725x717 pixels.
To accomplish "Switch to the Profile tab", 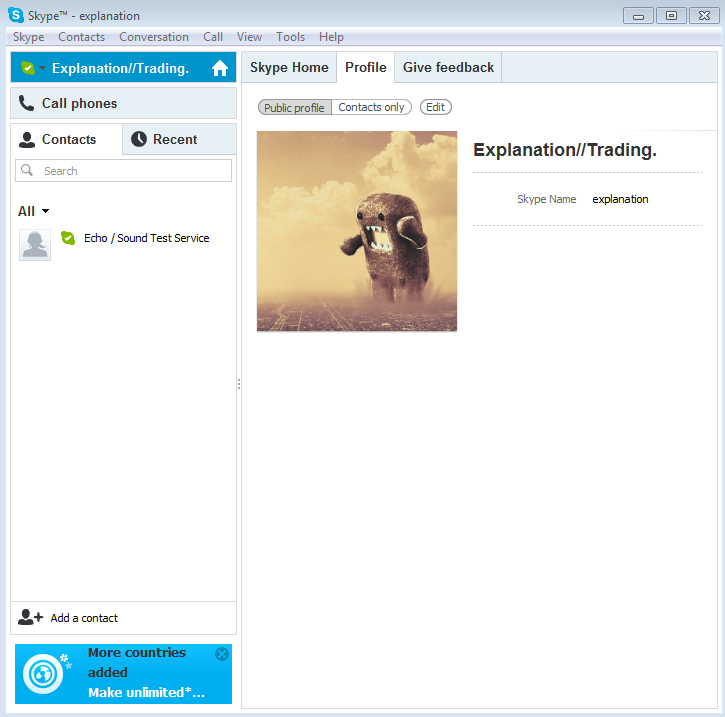I will point(366,67).
